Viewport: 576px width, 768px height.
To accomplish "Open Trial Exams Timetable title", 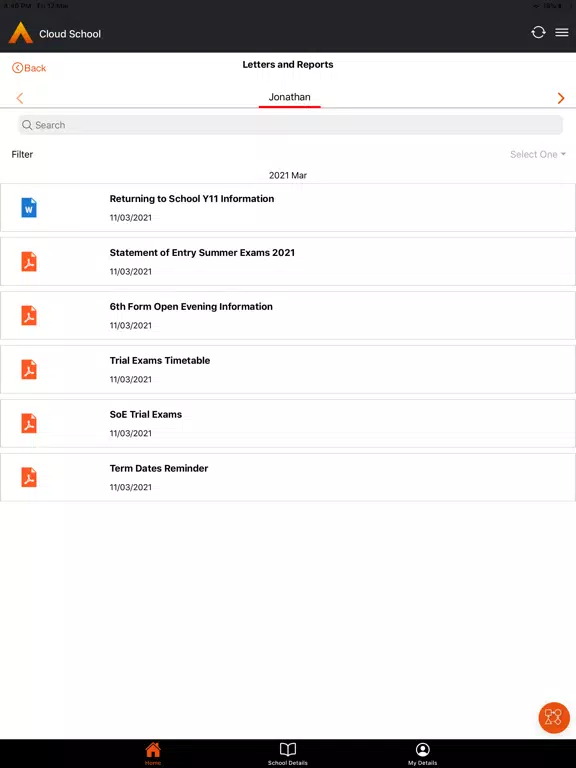I will (x=160, y=360).
